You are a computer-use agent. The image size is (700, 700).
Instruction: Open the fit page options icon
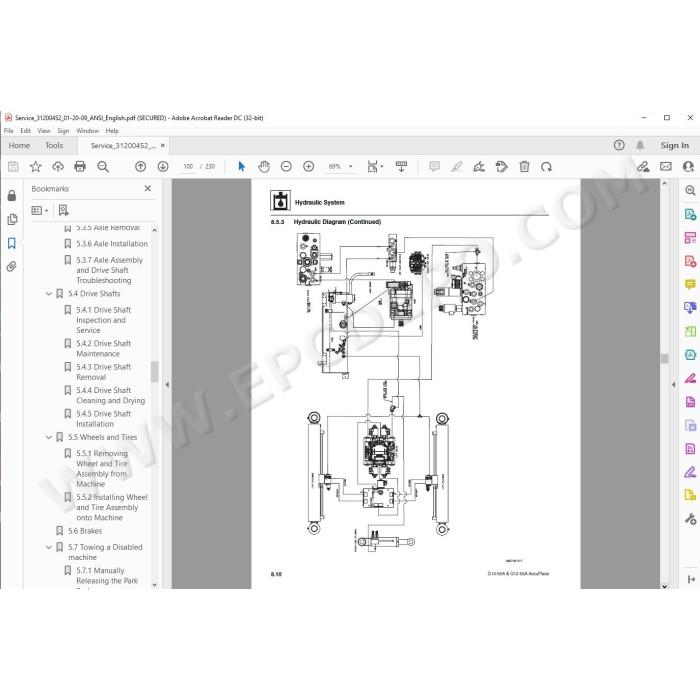tap(375, 167)
